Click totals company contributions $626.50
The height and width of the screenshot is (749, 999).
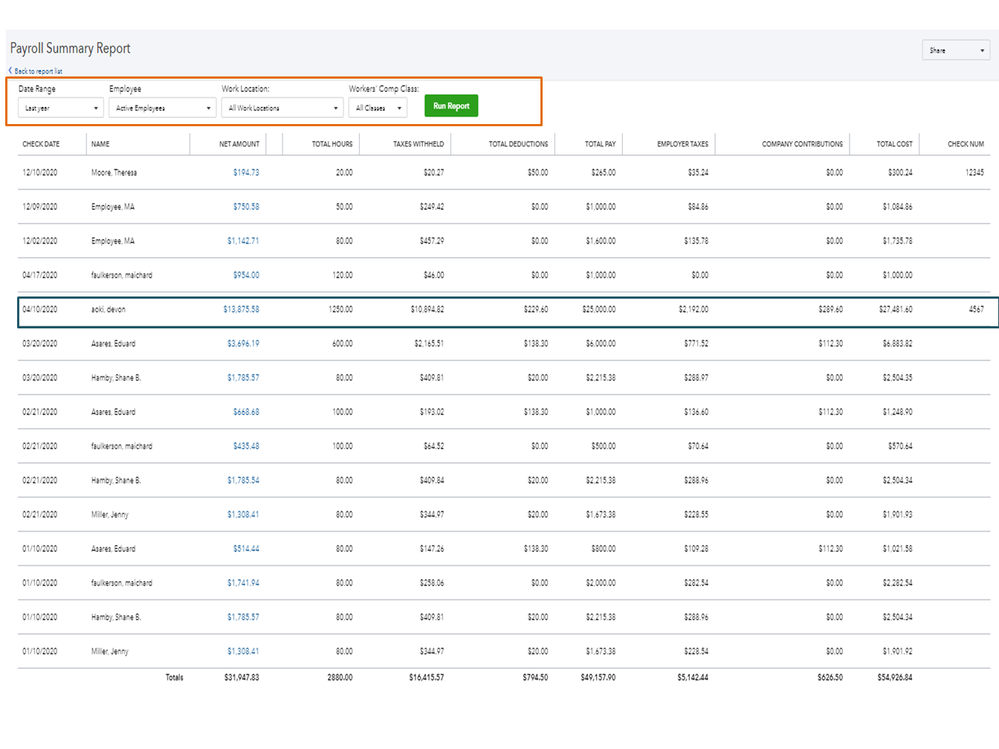pyautogui.click(x=830, y=678)
